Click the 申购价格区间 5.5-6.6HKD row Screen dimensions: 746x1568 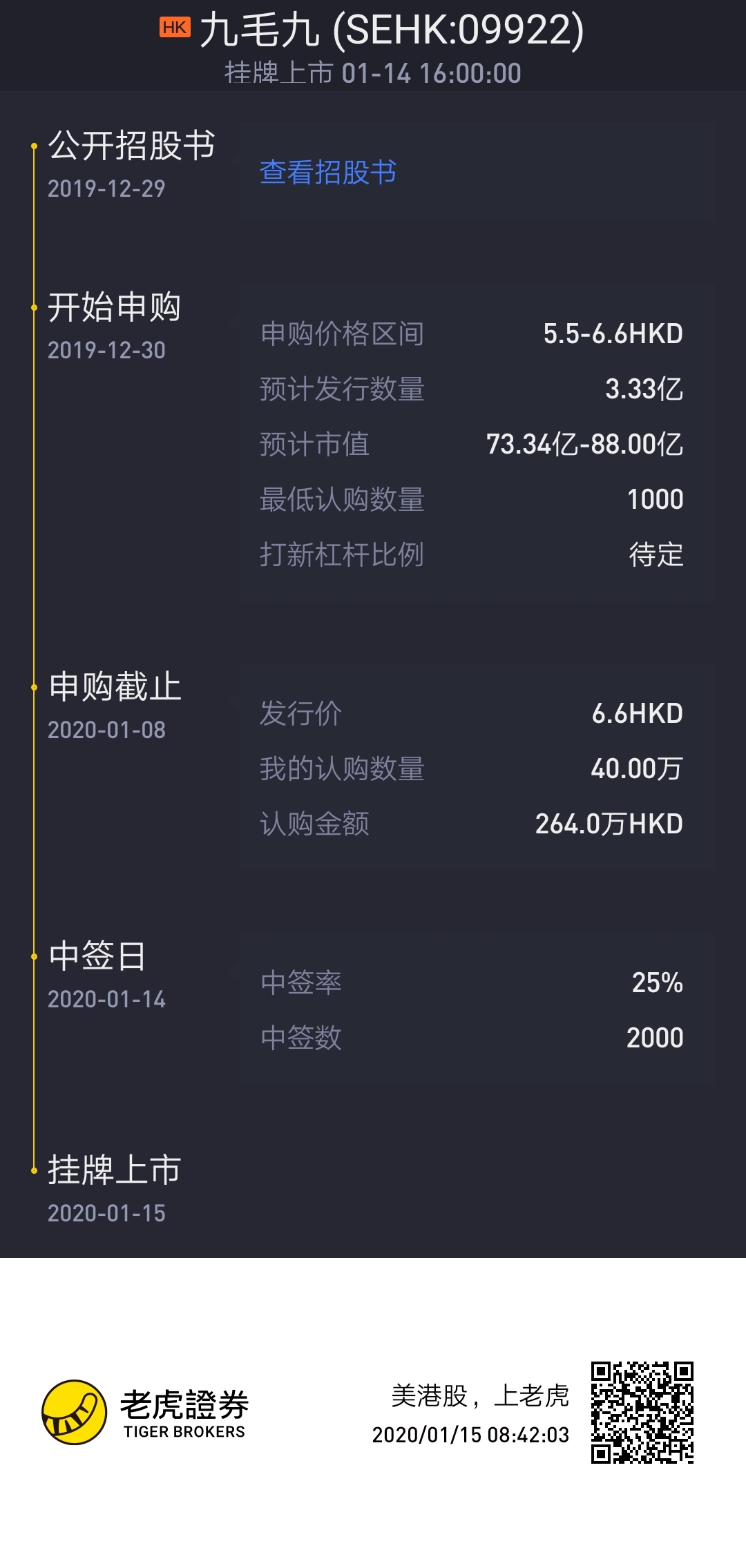[x=471, y=333]
